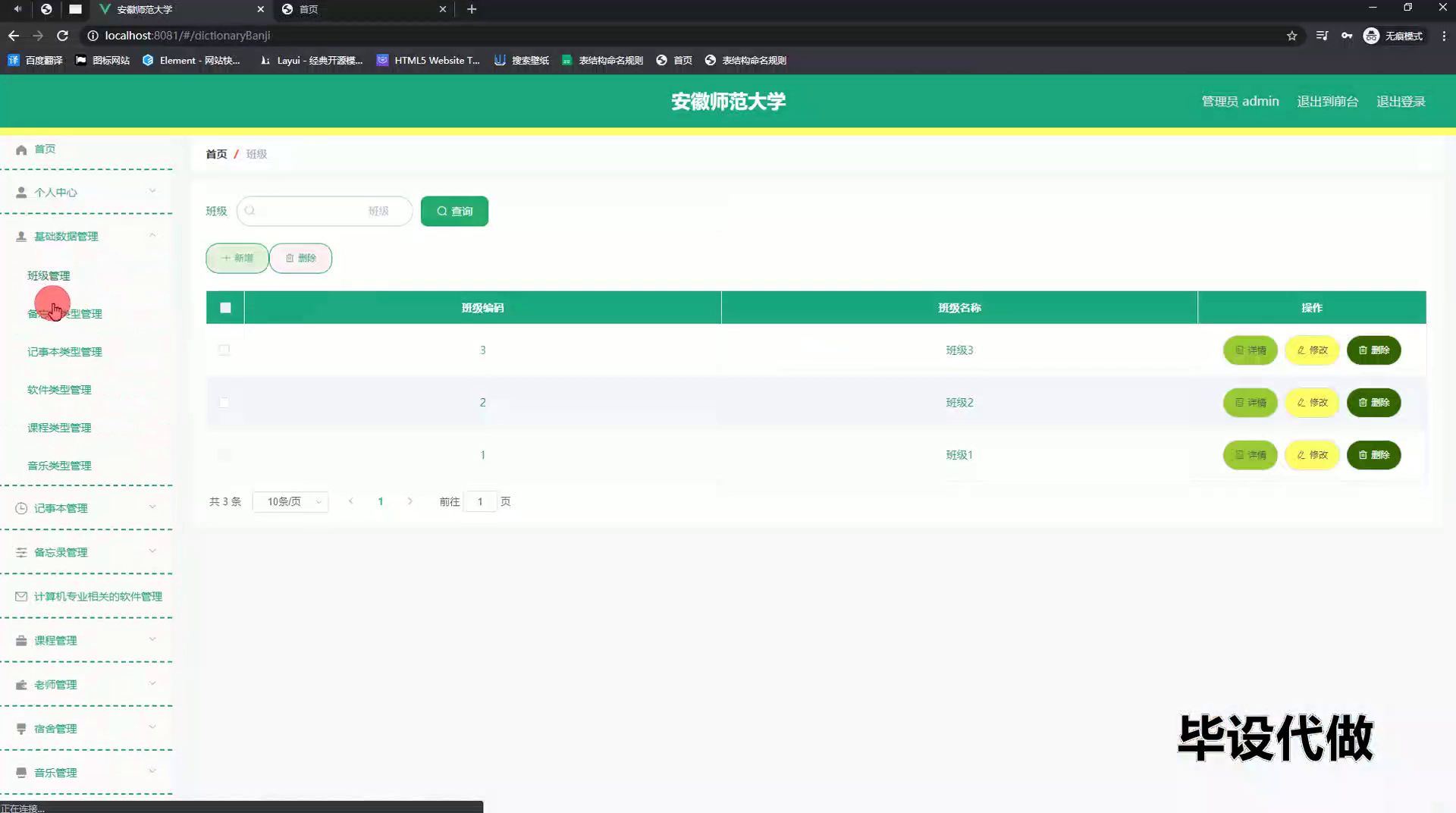Open 记事本类型管理 in the sidebar

pyautogui.click(x=64, y=352)
